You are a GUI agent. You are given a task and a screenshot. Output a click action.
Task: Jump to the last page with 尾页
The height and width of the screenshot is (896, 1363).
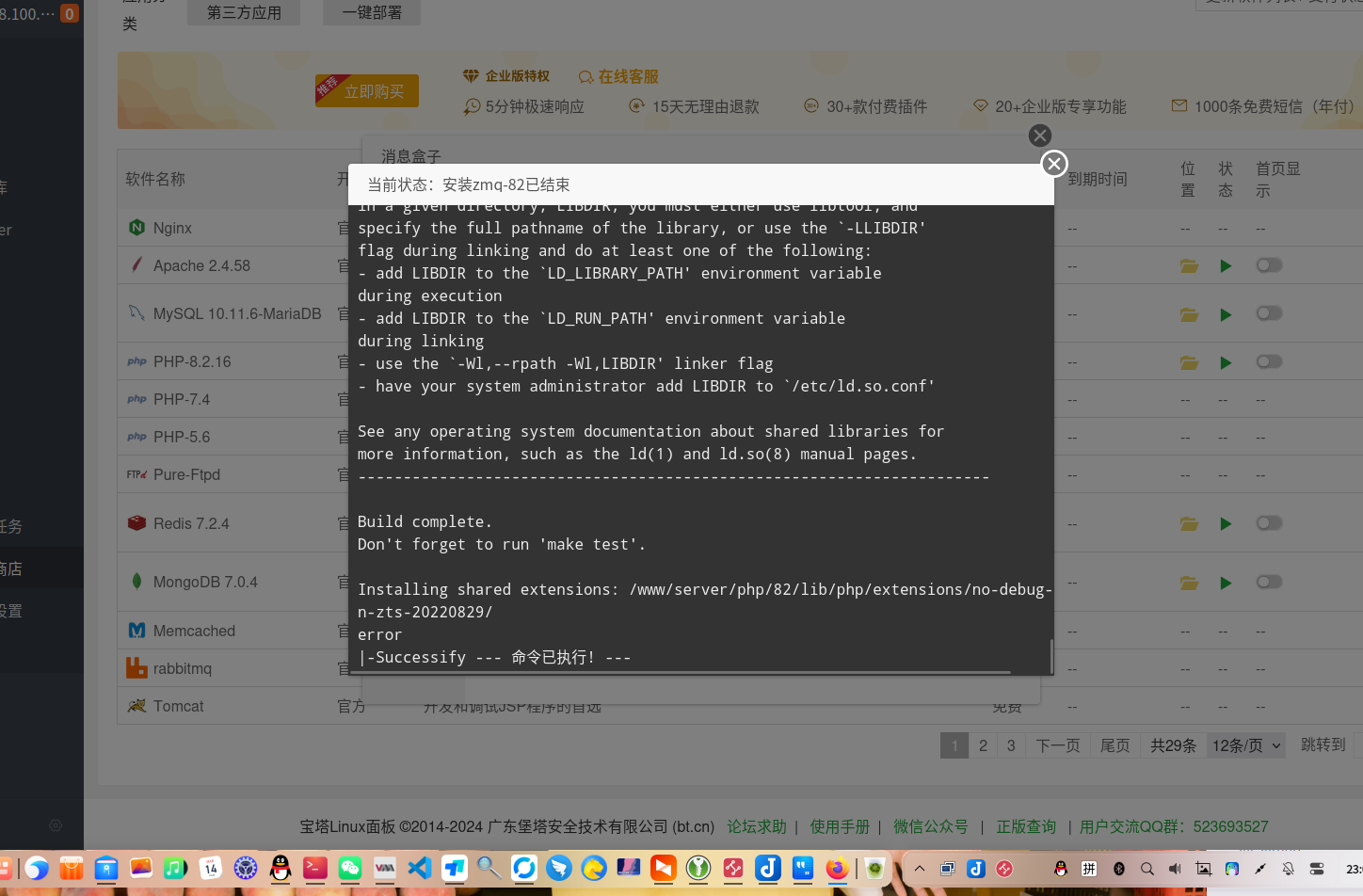point(1115,745)
